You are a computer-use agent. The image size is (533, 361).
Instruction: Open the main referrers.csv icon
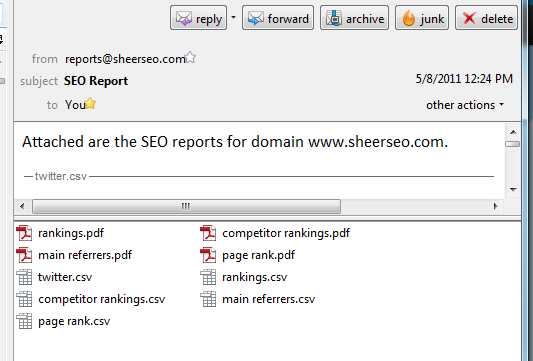(x=208, y=299)
